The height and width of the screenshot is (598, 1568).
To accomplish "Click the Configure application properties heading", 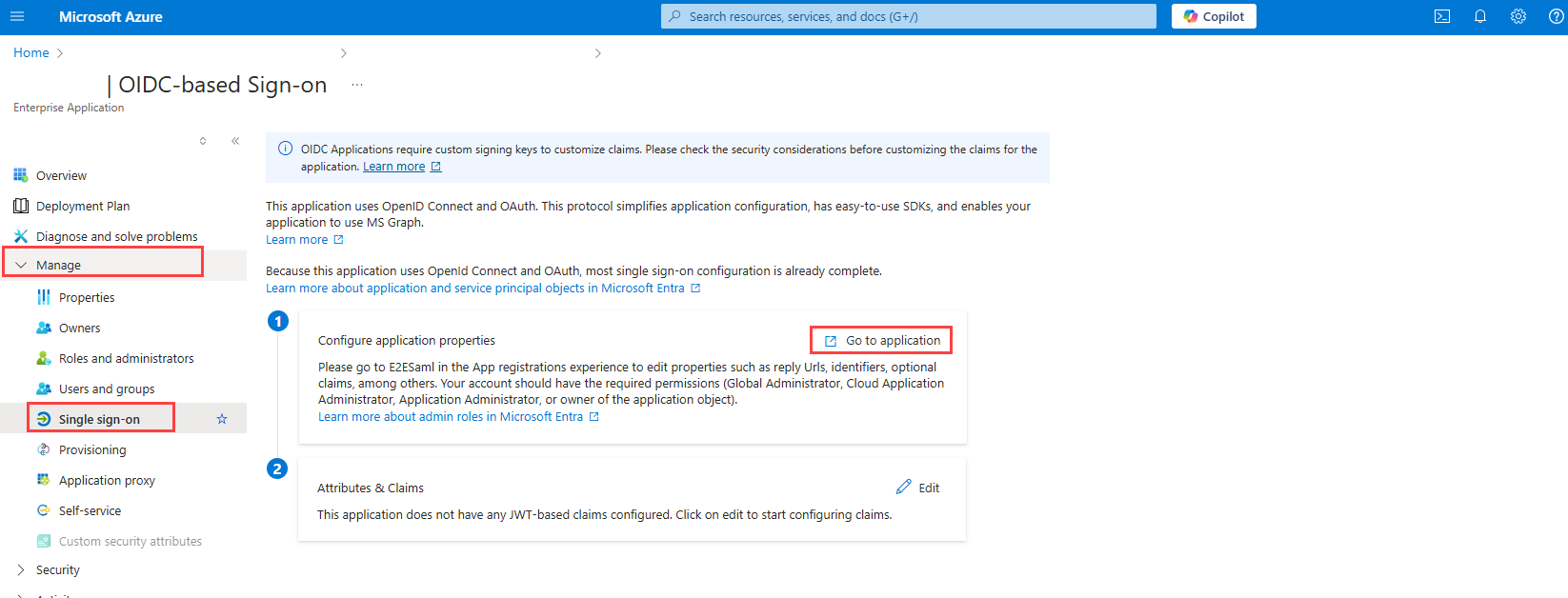I will point(407,341).
